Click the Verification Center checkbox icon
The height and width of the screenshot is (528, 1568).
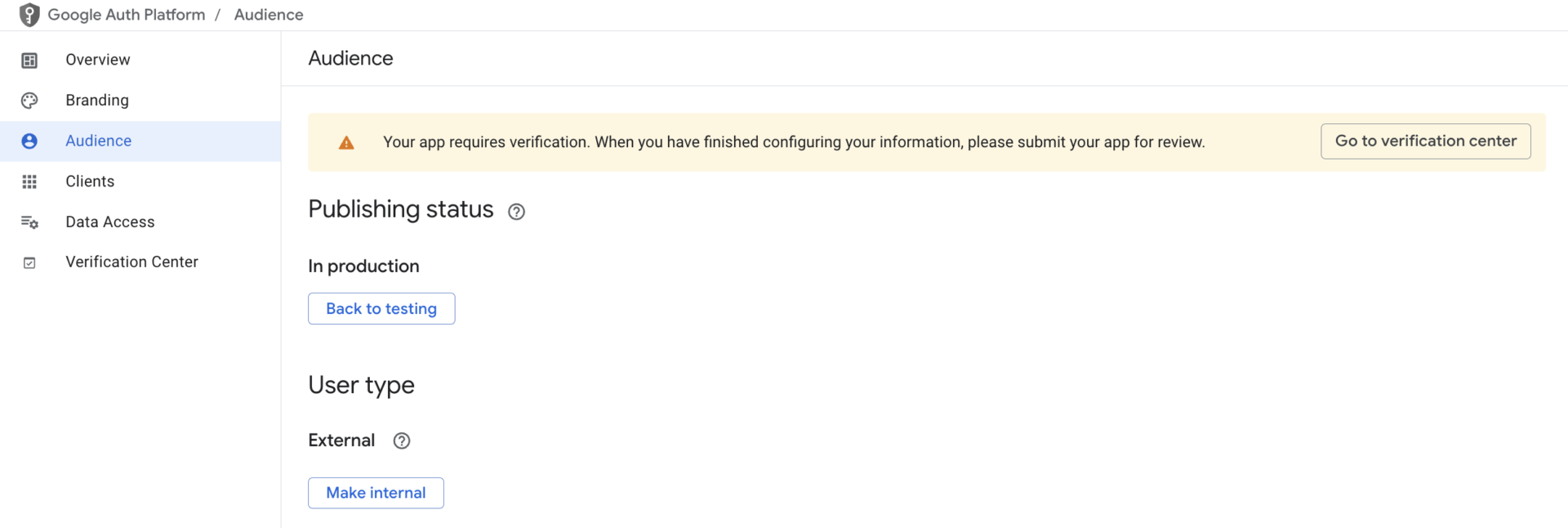29,262
